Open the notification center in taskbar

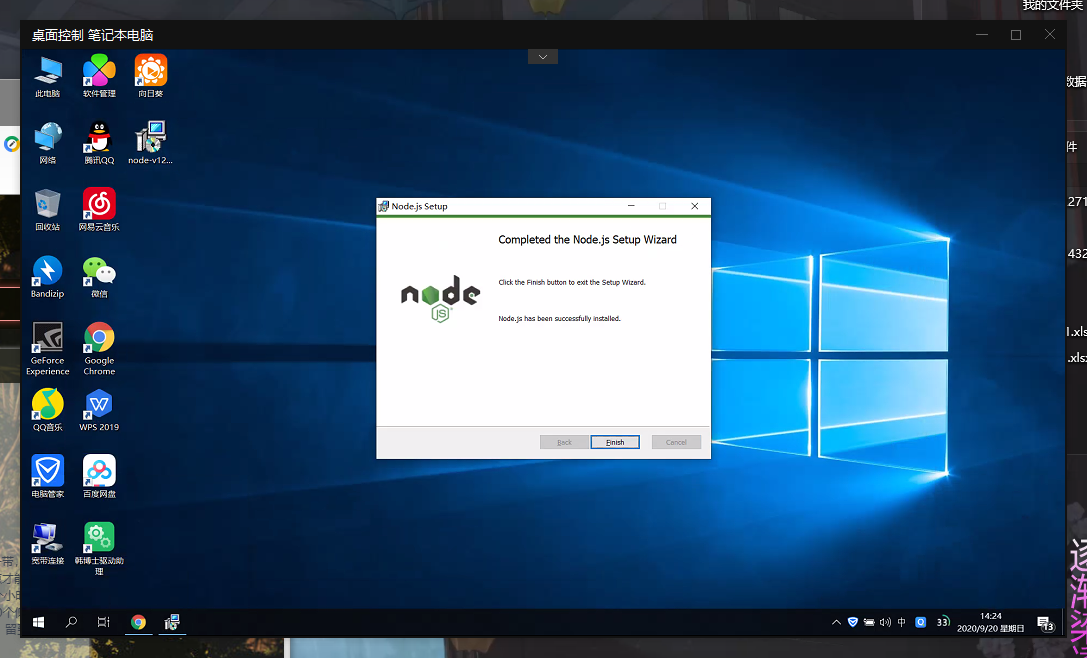tap(1045, 623)
